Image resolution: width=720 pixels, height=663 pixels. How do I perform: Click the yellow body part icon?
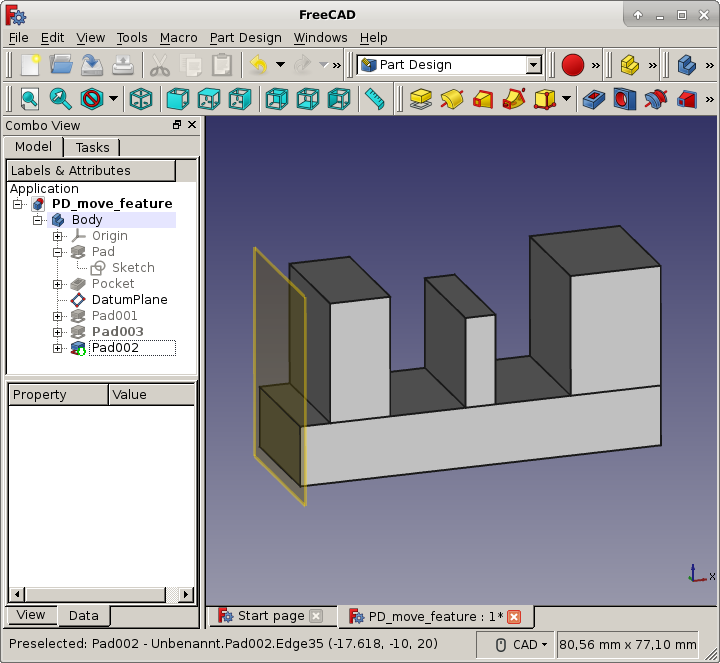[630, 65]
